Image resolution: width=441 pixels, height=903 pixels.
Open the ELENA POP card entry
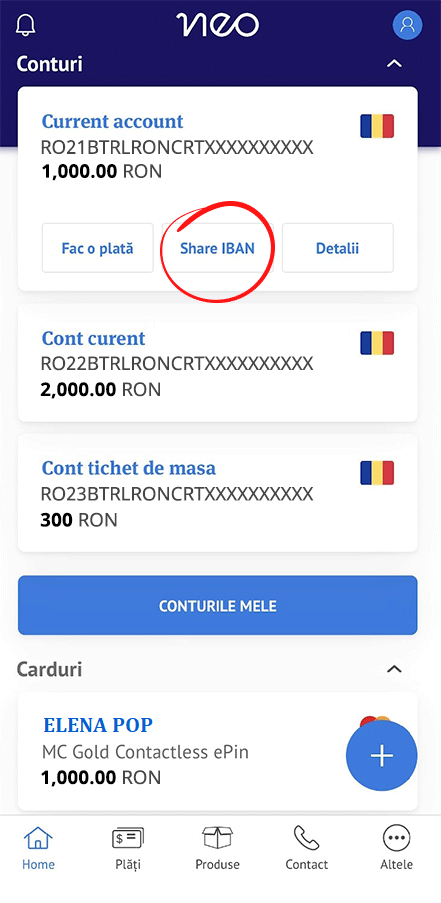point(218,752)
